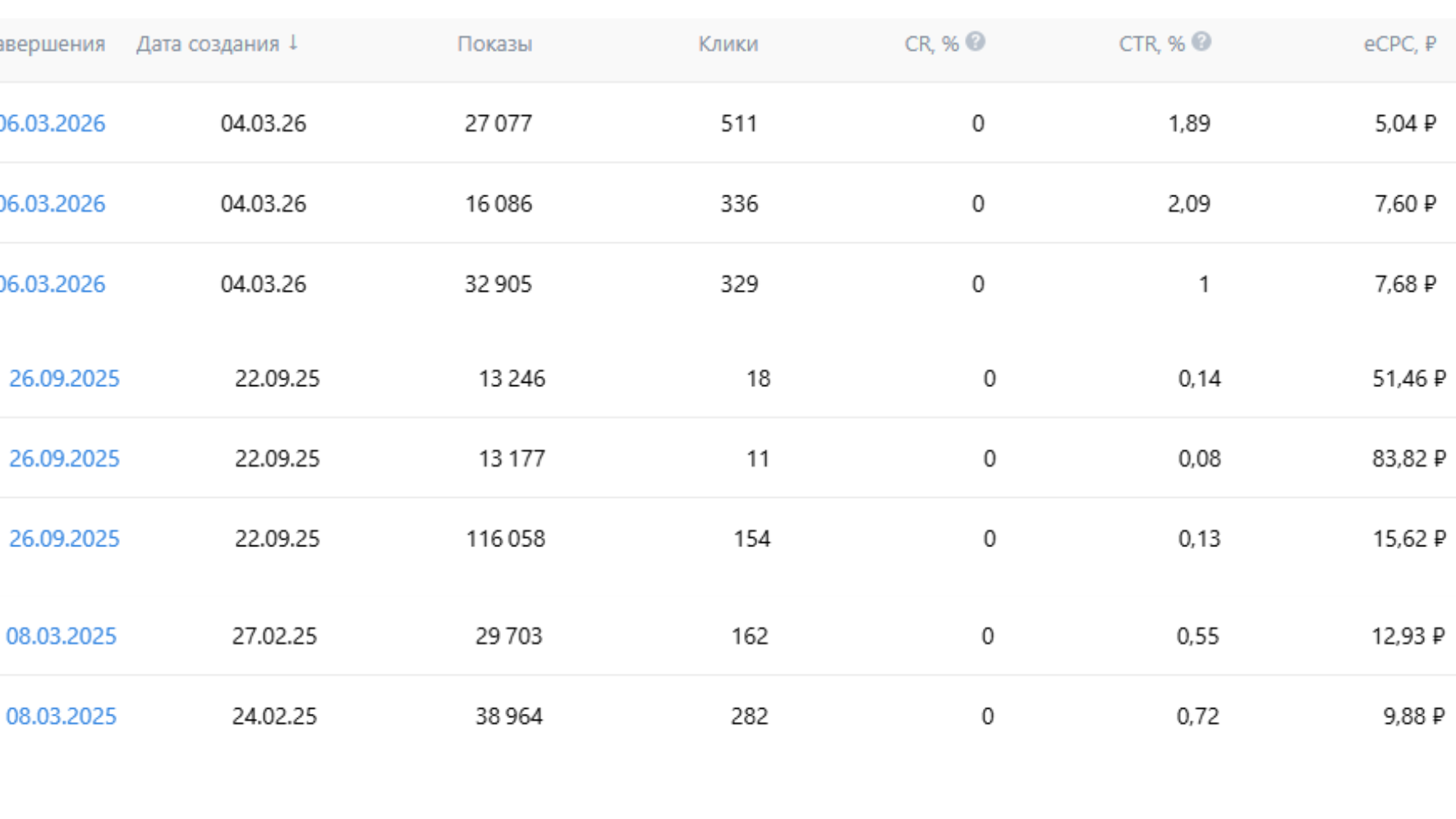Viewport: 1456px width, 819px height.
Task: Click the CTR, % column header text
Action: 1151,44
